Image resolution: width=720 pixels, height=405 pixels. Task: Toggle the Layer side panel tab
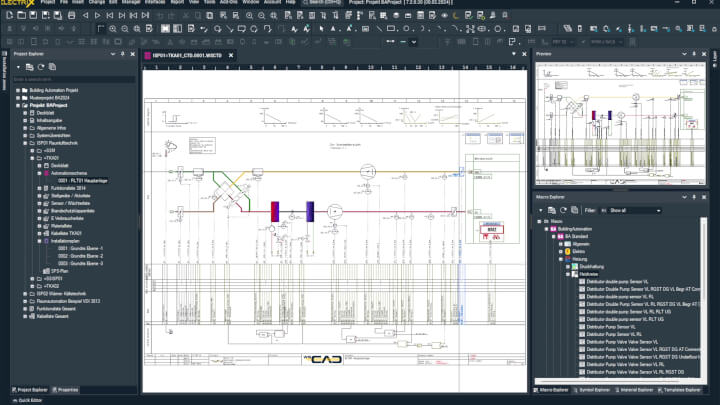coord(714,58)
